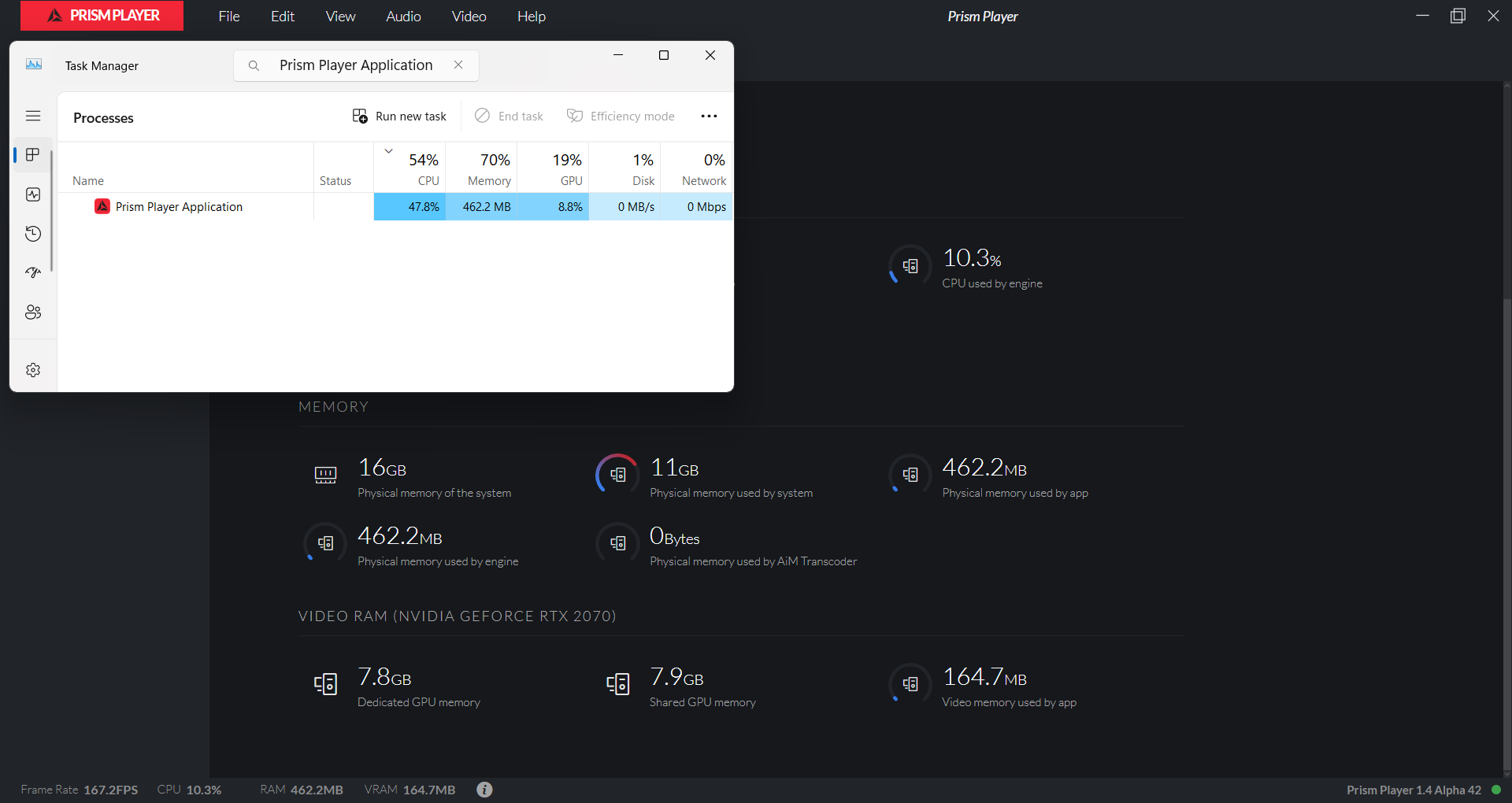Select the Prism Player Application process row
Image resolution: width=1512 pixels, height=803 pixels.
[x=395, y=207]
